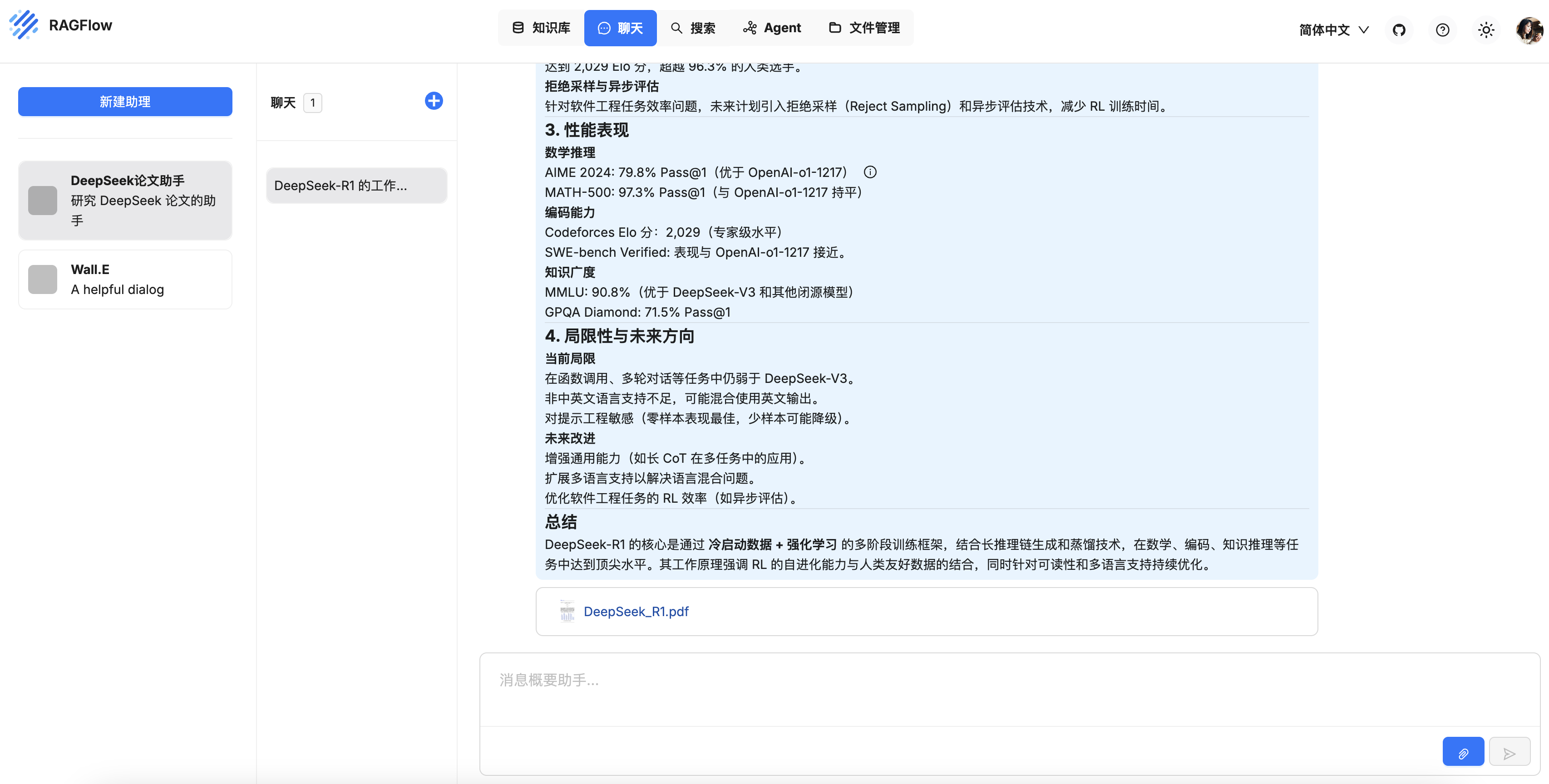Go to the Agent tab

click(772, 28)
